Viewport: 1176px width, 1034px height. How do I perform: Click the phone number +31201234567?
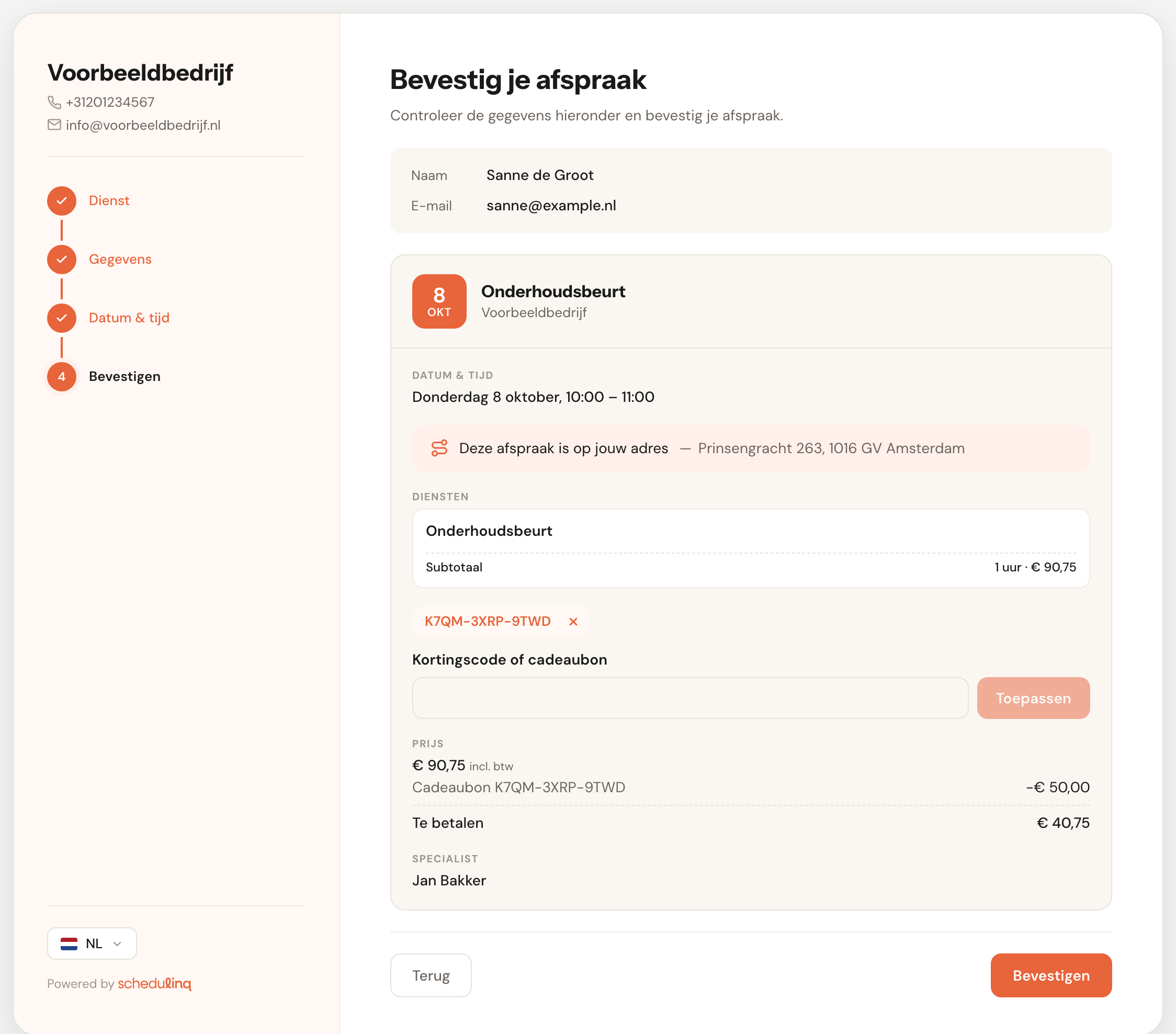pyautogui.click(x=110, y=103)
